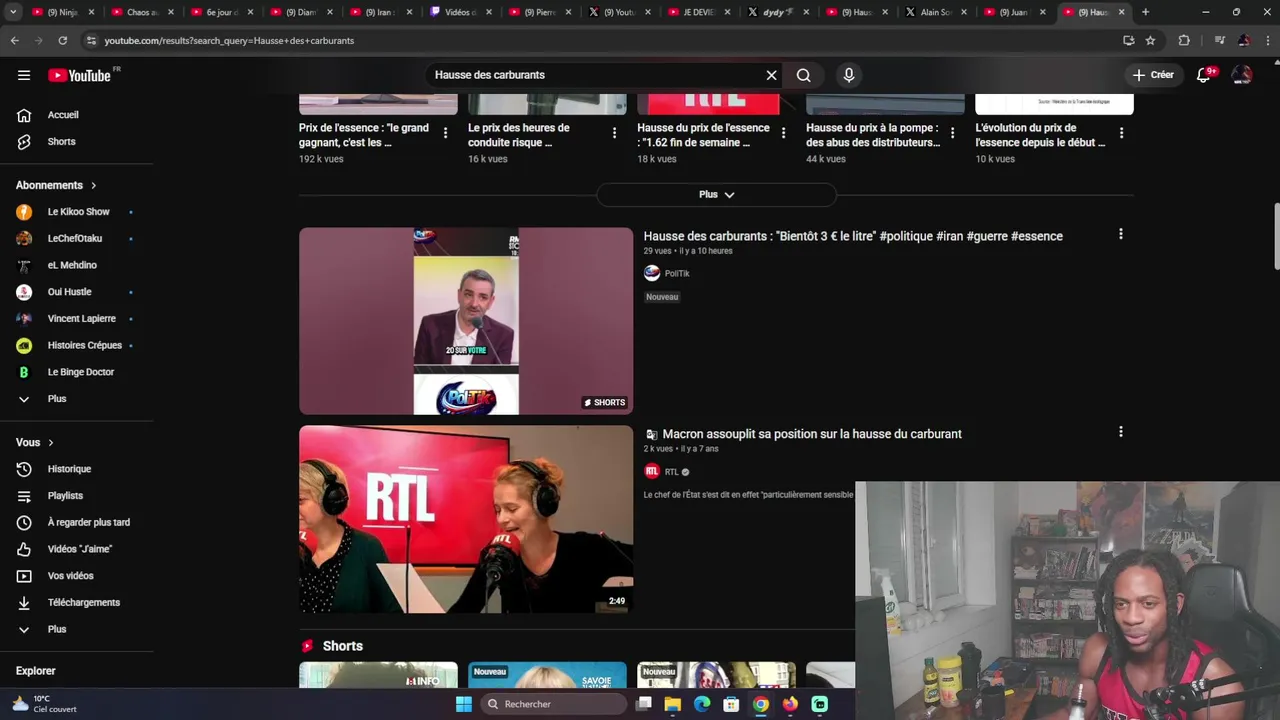The width and height of the screenshot is (1280, 720).
Task: Open File Explorer from taskbar
Action: (x=673, y=704)
